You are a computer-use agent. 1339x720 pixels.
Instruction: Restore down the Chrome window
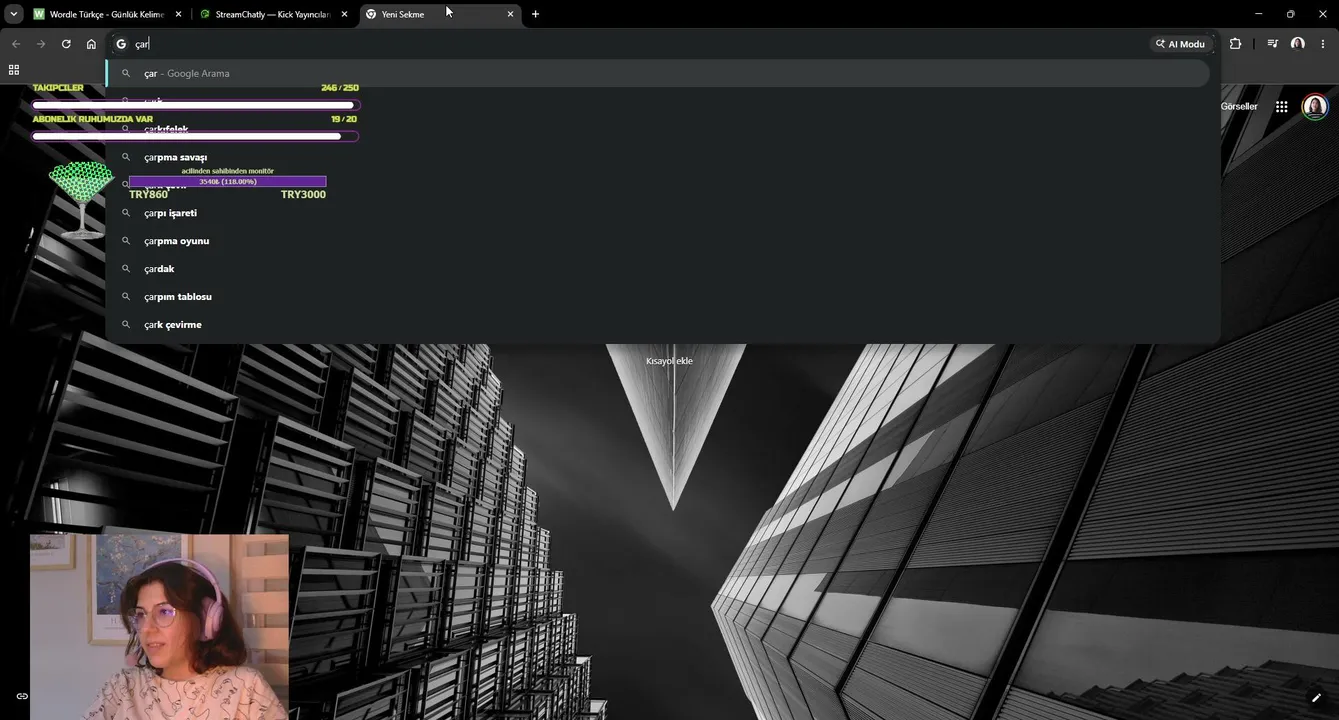pos(1290,14)
